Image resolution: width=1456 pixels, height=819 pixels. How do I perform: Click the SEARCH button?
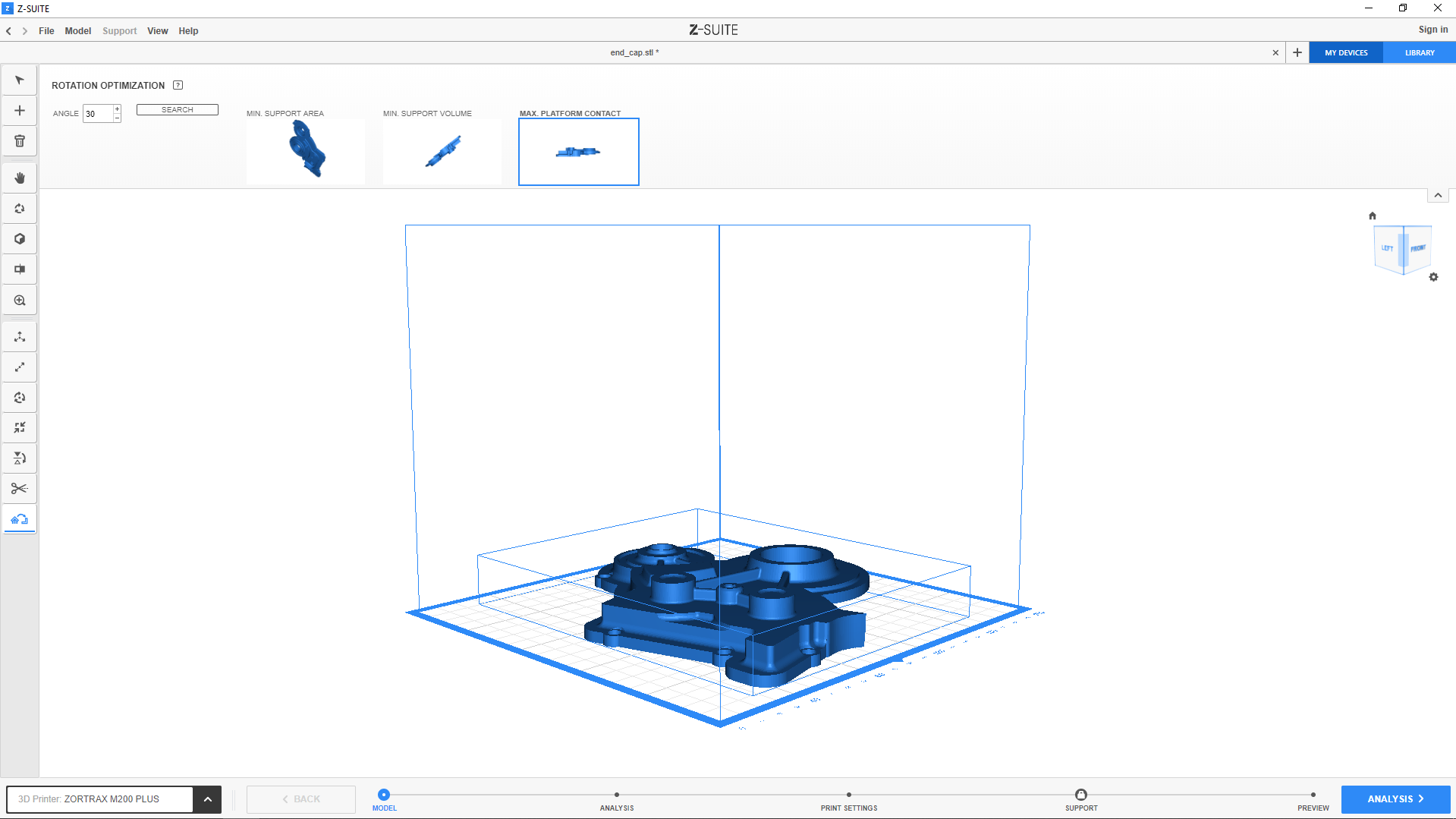tap(177, 110)
